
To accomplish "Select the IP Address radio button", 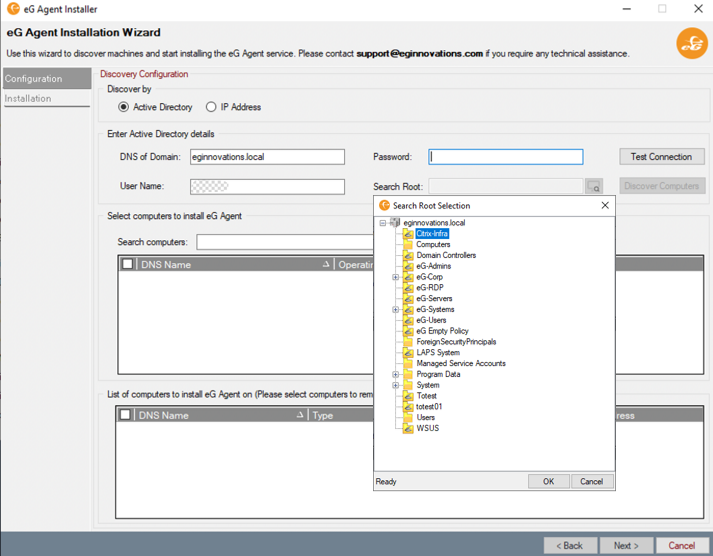I will (211, 107).
